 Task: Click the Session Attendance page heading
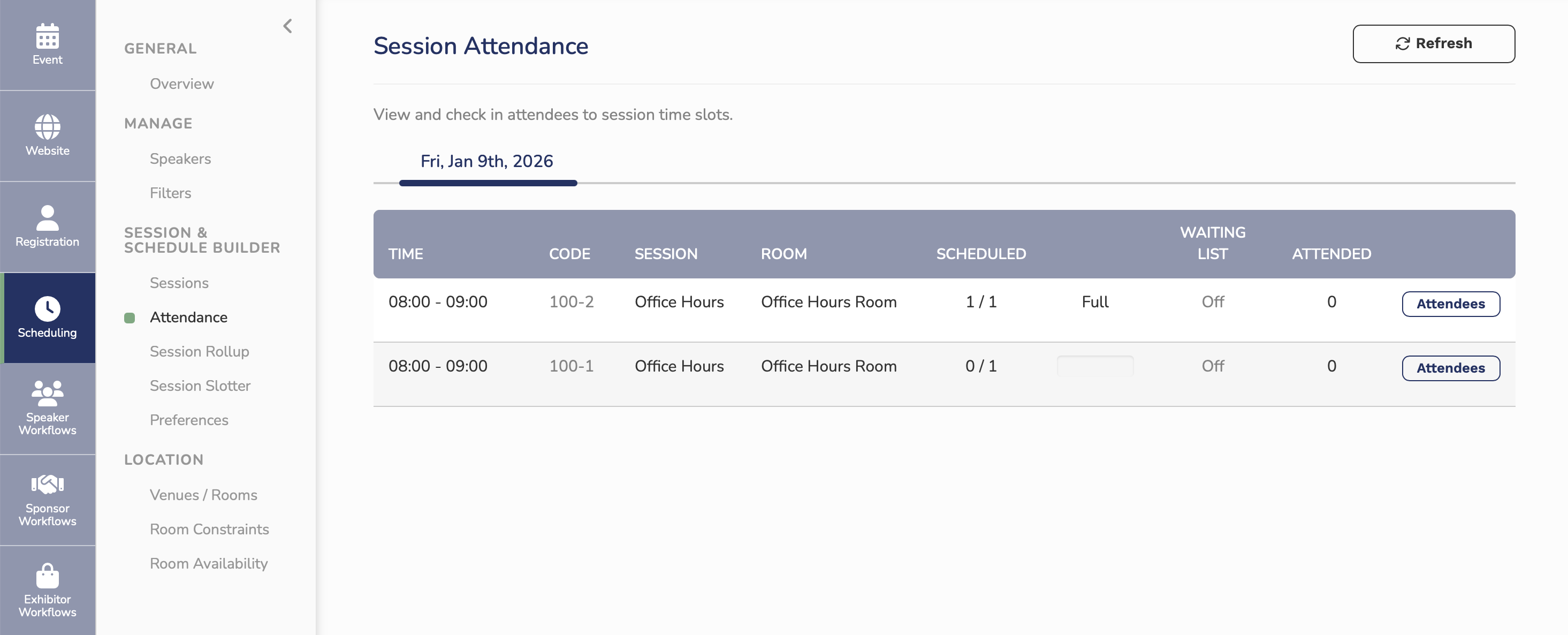pyautogui.click(x=481, y=46)
